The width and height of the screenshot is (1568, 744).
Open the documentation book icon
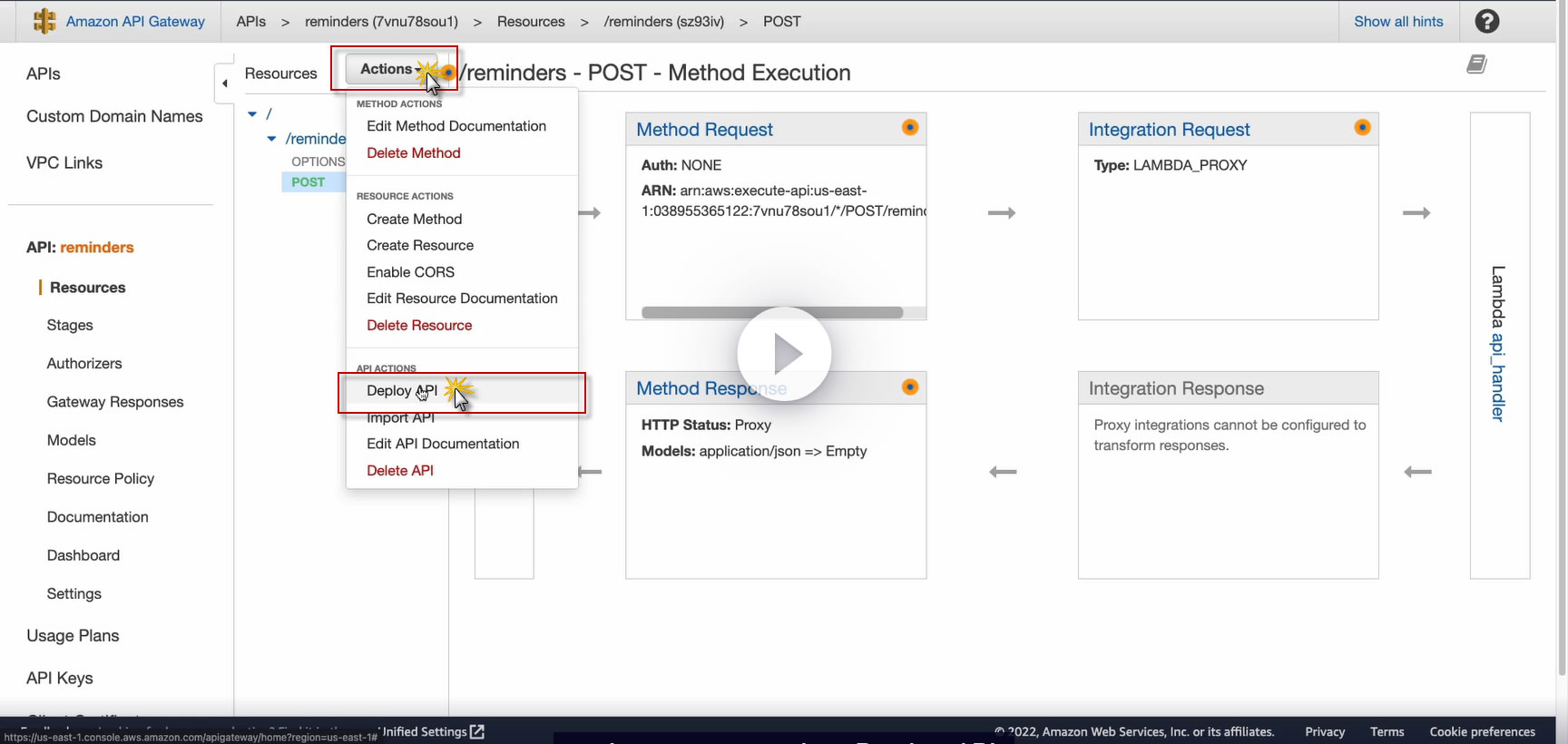pos(1477,64)
